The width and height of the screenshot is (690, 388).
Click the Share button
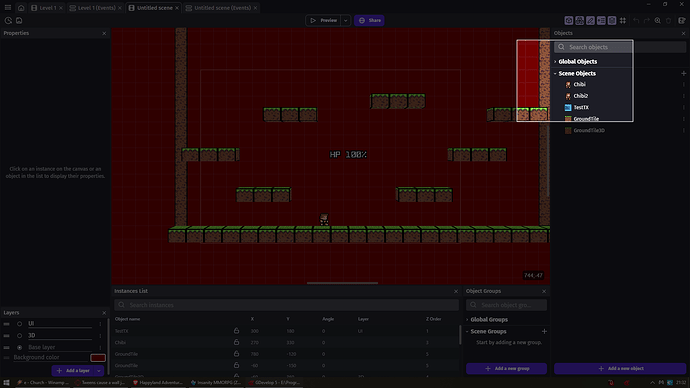click(369, 20)
